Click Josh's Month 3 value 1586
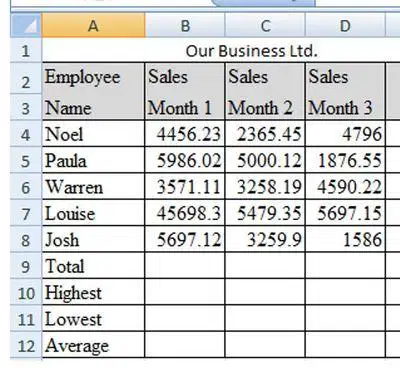The height and width of the screenshot is (368, 400). point(345,239)
